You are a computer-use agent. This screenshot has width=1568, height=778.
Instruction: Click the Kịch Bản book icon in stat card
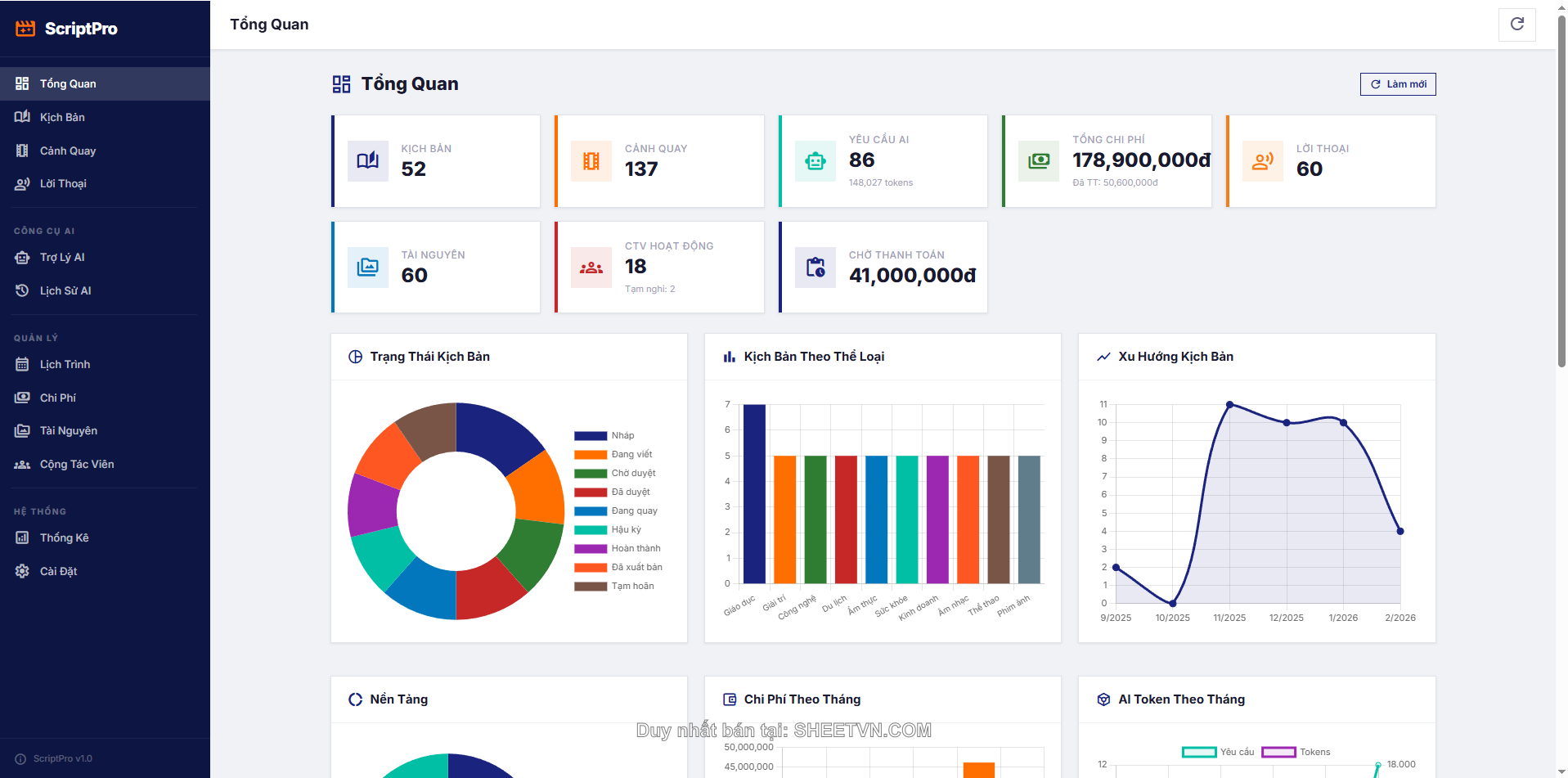tap(368, 160)
